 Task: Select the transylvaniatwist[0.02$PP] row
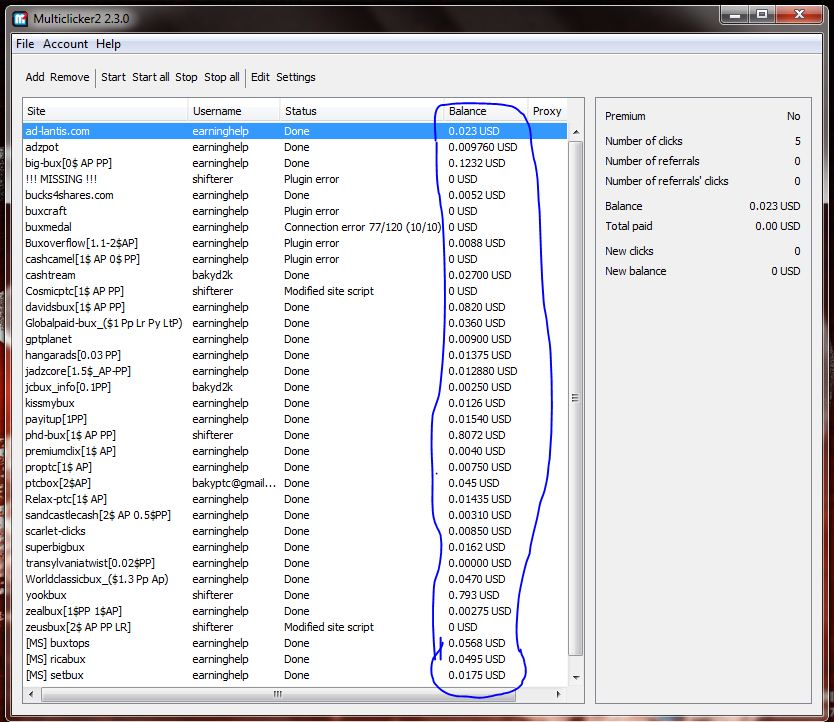tap(295, 562)
